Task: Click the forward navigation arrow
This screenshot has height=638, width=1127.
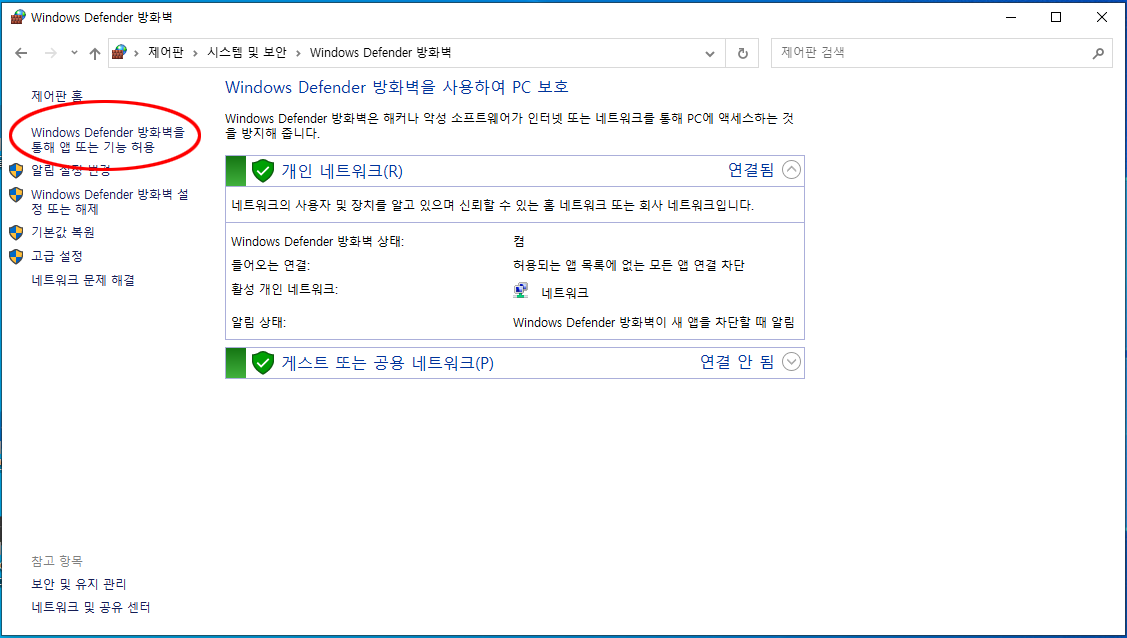Action: [50, 53]
